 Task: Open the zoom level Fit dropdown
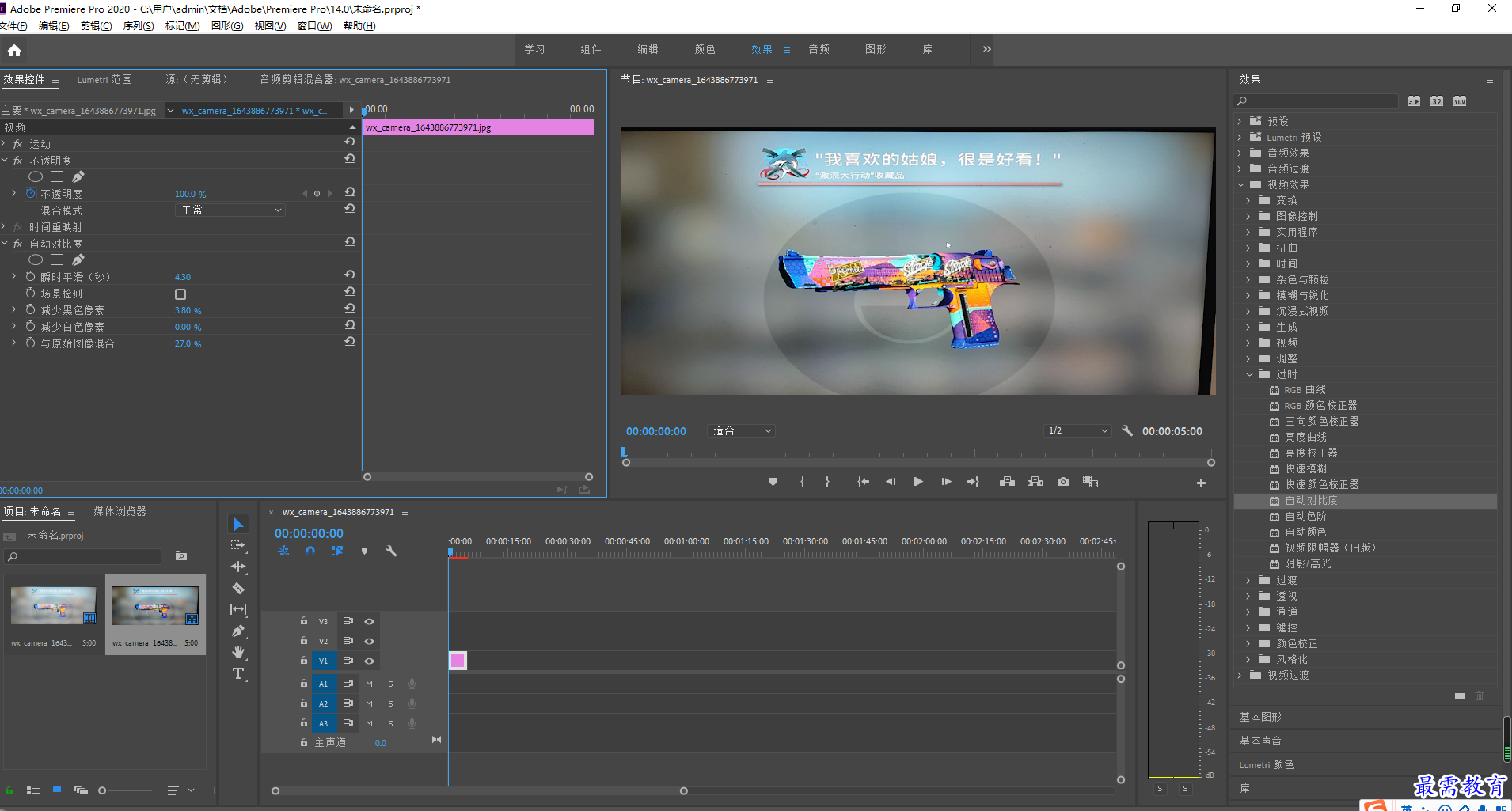pyautogui.click(x=742, y=430)
